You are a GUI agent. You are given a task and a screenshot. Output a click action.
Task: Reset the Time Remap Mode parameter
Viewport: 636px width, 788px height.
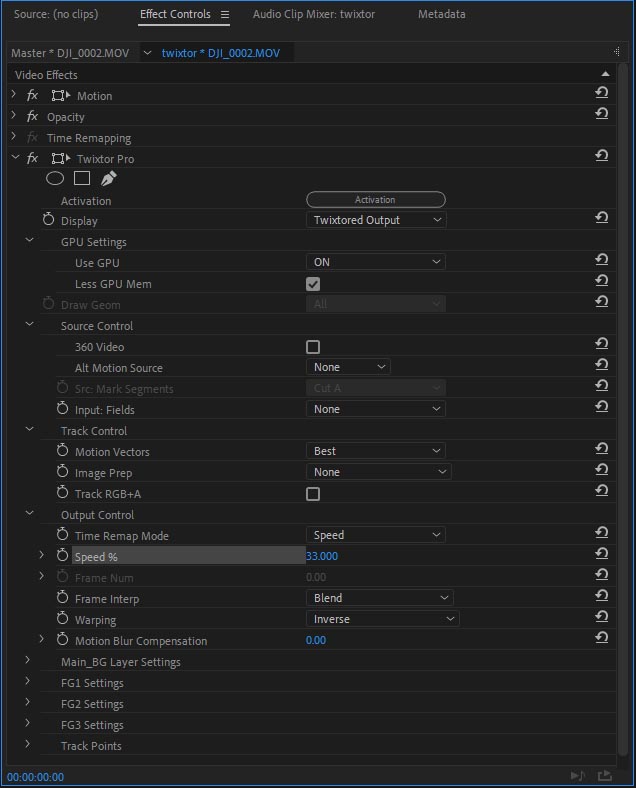click(601, 532)
